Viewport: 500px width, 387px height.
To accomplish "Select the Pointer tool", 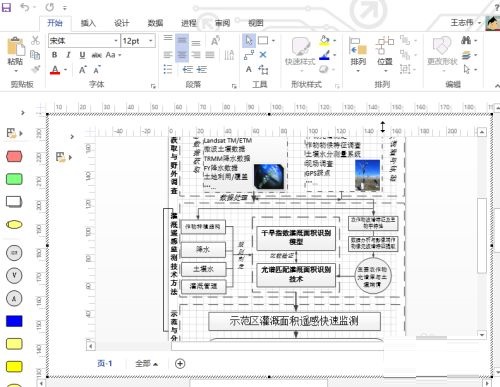I will point(249,40).
